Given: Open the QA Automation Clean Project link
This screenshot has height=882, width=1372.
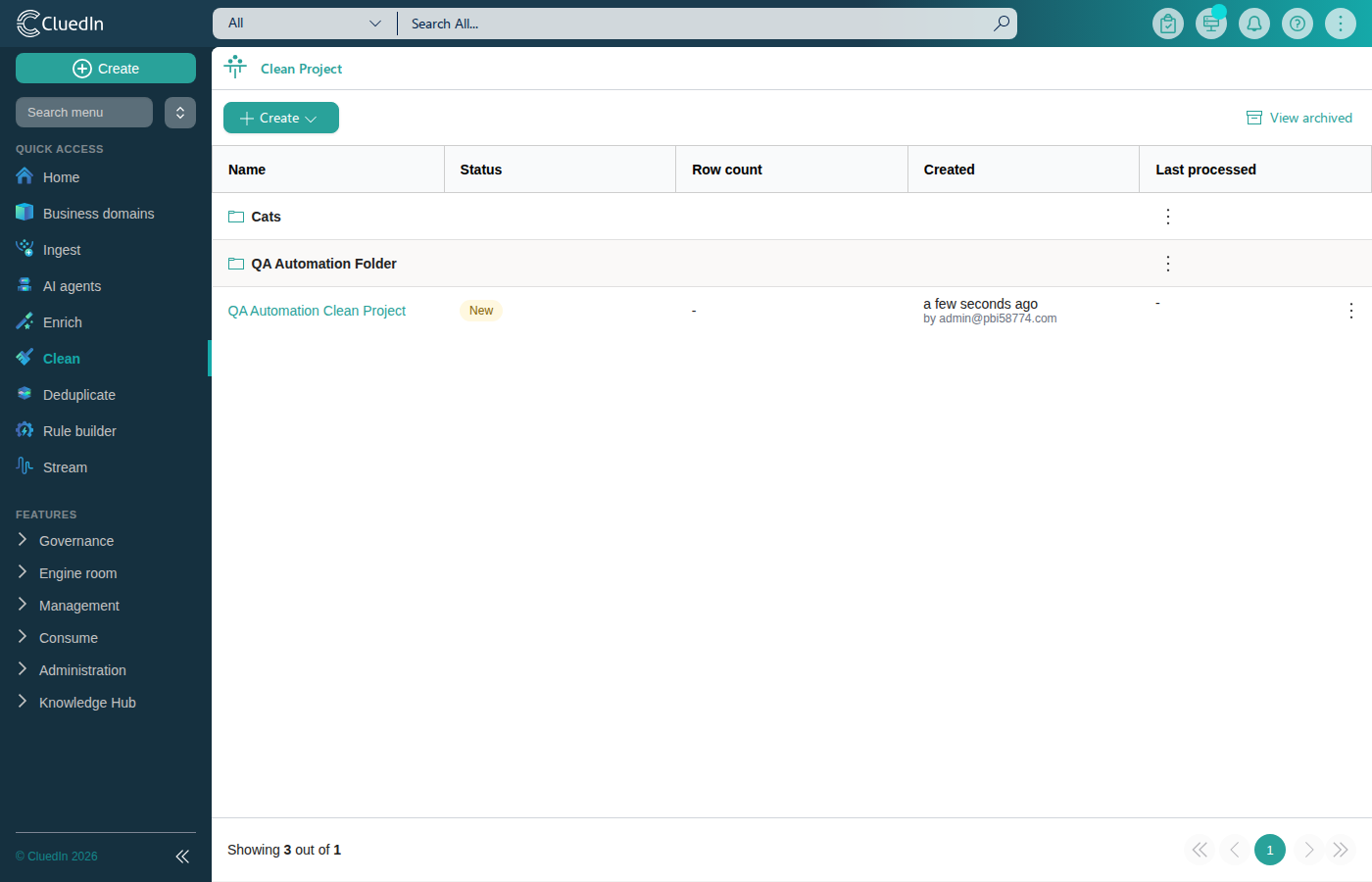Looking at the screenshot, I should pyautogui.click(x=317, y=311).
